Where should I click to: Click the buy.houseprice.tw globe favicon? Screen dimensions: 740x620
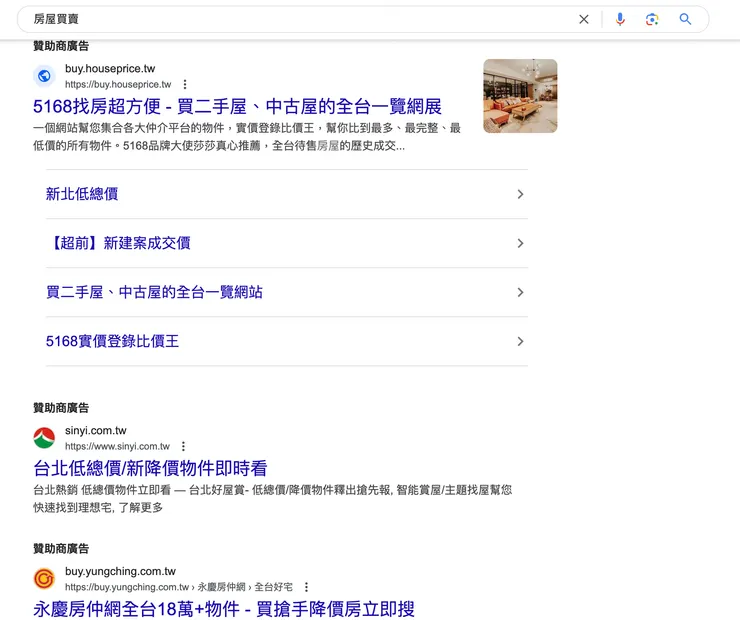(x=44, y=76)
